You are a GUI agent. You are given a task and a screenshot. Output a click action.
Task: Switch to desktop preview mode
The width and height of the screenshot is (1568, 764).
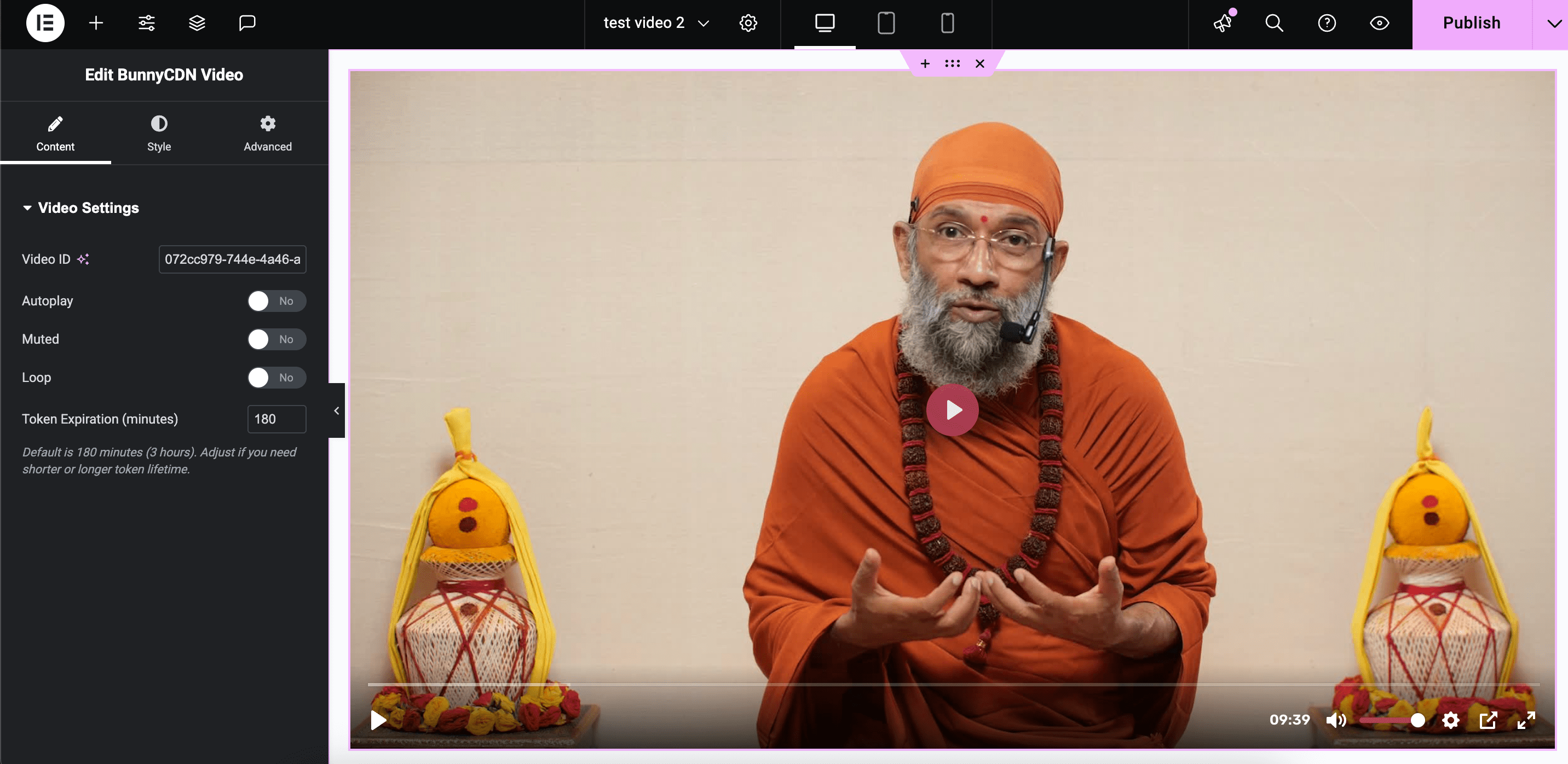tap(825, 23)
